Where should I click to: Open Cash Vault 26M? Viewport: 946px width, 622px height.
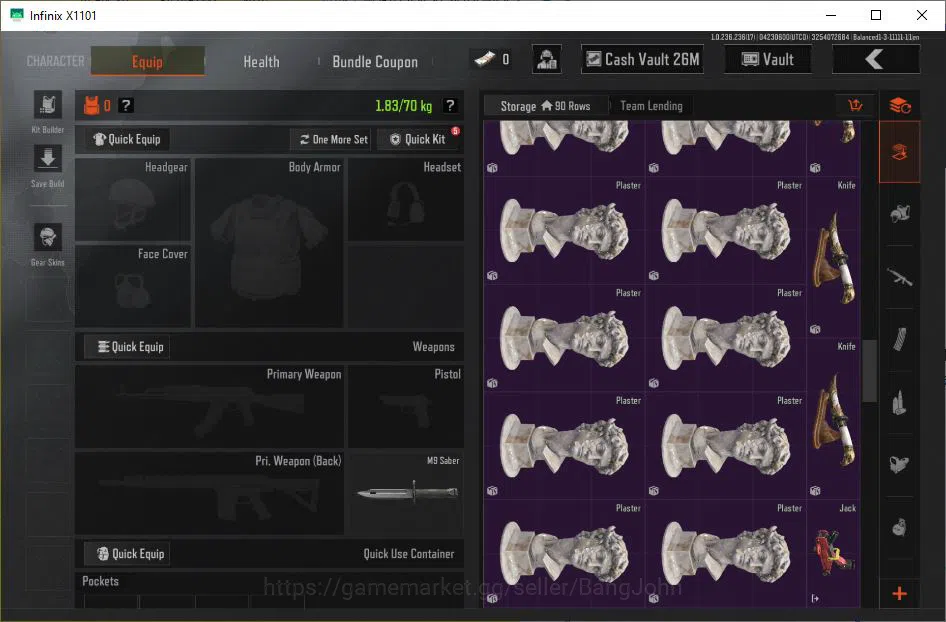(x=643, y=59)
